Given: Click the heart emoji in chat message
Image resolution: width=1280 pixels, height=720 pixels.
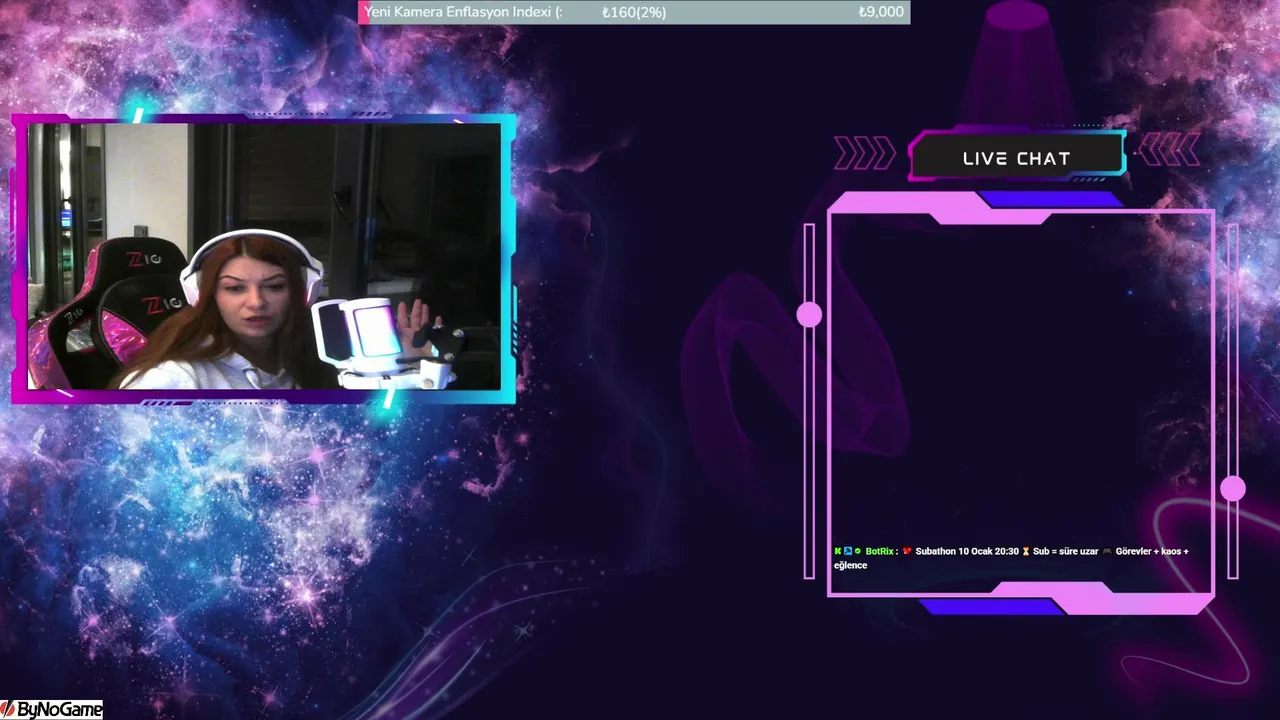Looking at the screenshot, I should tap(907, 551).
